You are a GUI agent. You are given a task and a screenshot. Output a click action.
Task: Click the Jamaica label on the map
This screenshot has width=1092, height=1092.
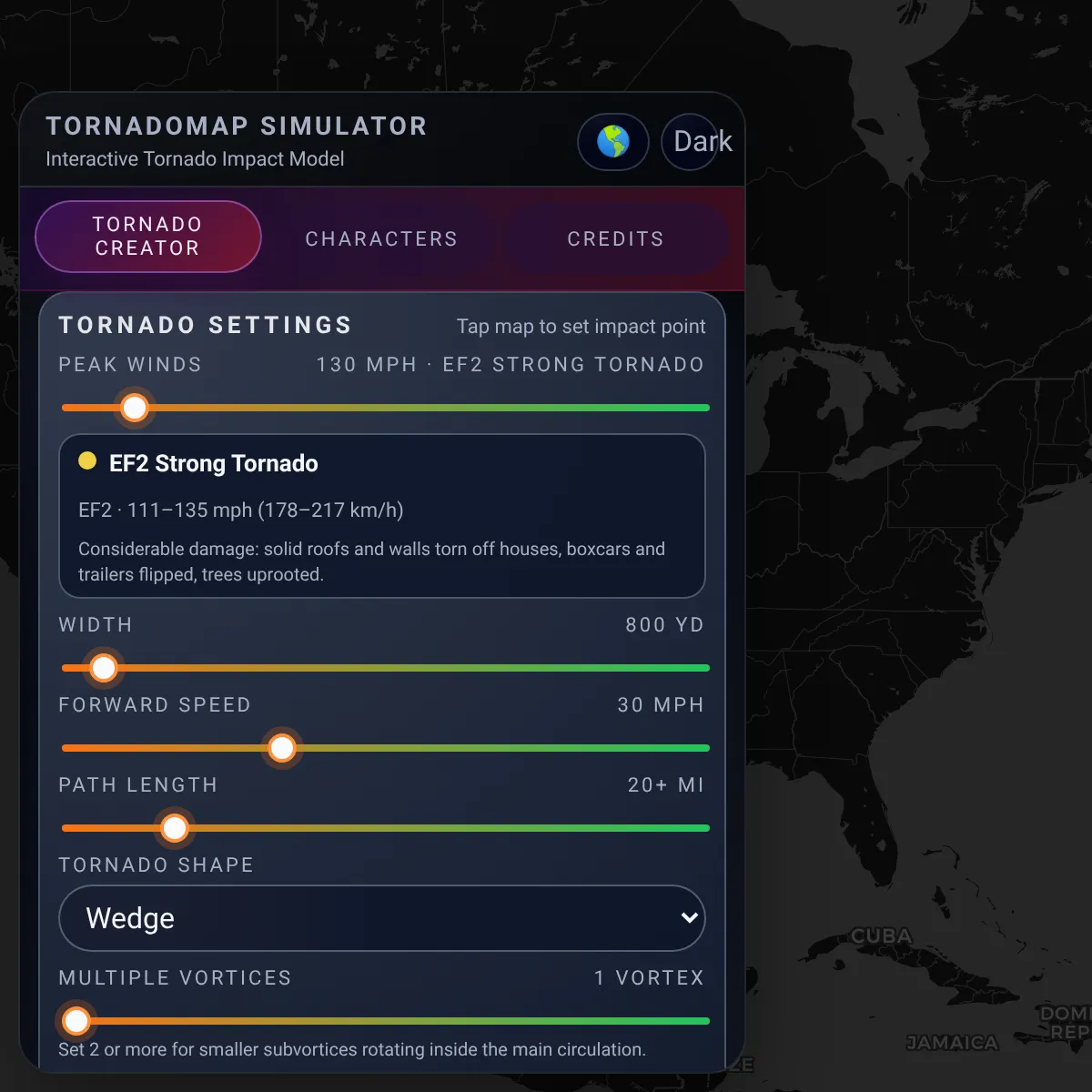coord(952,1043)
